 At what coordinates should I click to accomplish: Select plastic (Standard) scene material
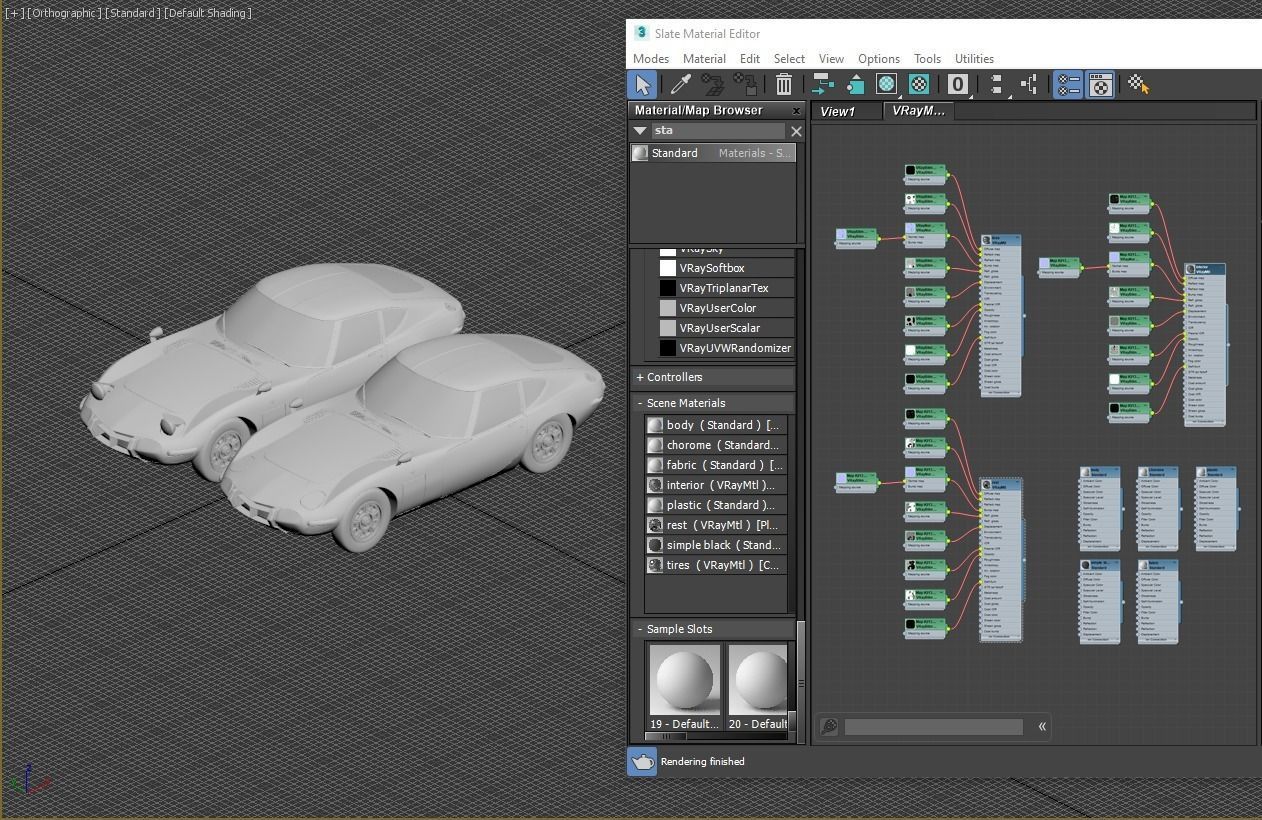tap(716, 505)
